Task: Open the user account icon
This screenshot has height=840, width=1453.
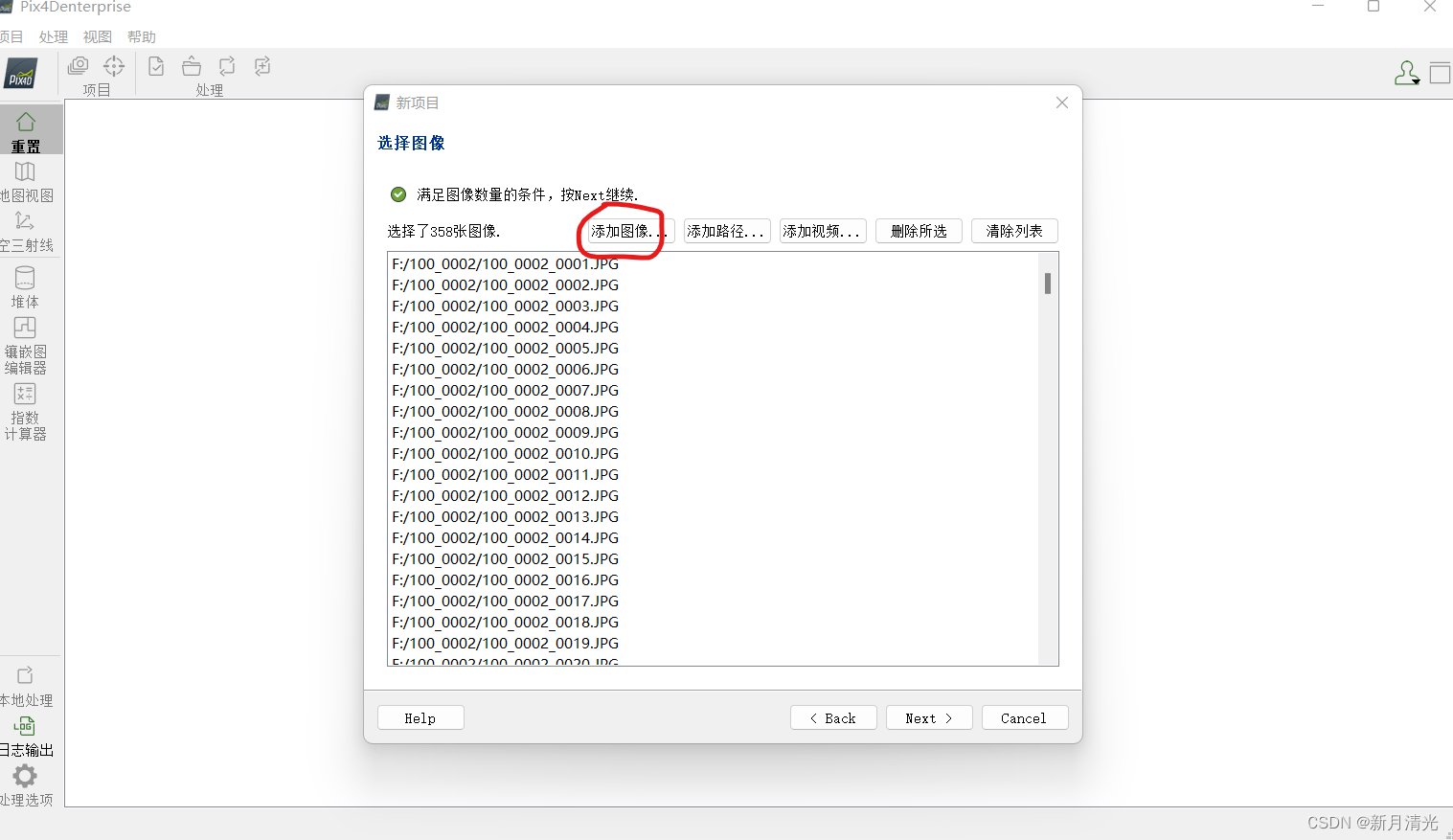Action: (x=1406, y=74)
